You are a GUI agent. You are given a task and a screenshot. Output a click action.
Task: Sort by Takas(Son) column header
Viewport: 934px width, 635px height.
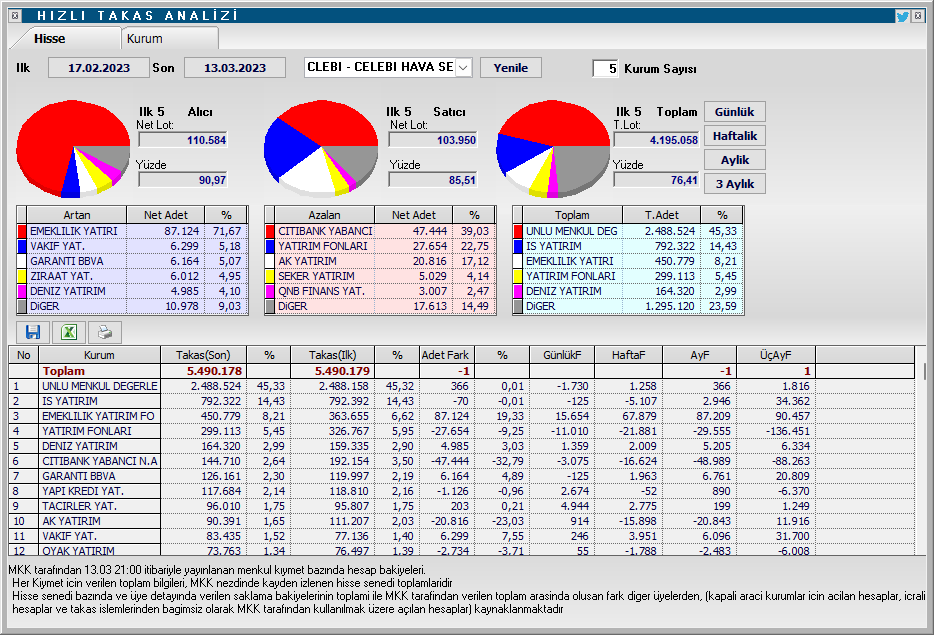click(x=203, y=354)
